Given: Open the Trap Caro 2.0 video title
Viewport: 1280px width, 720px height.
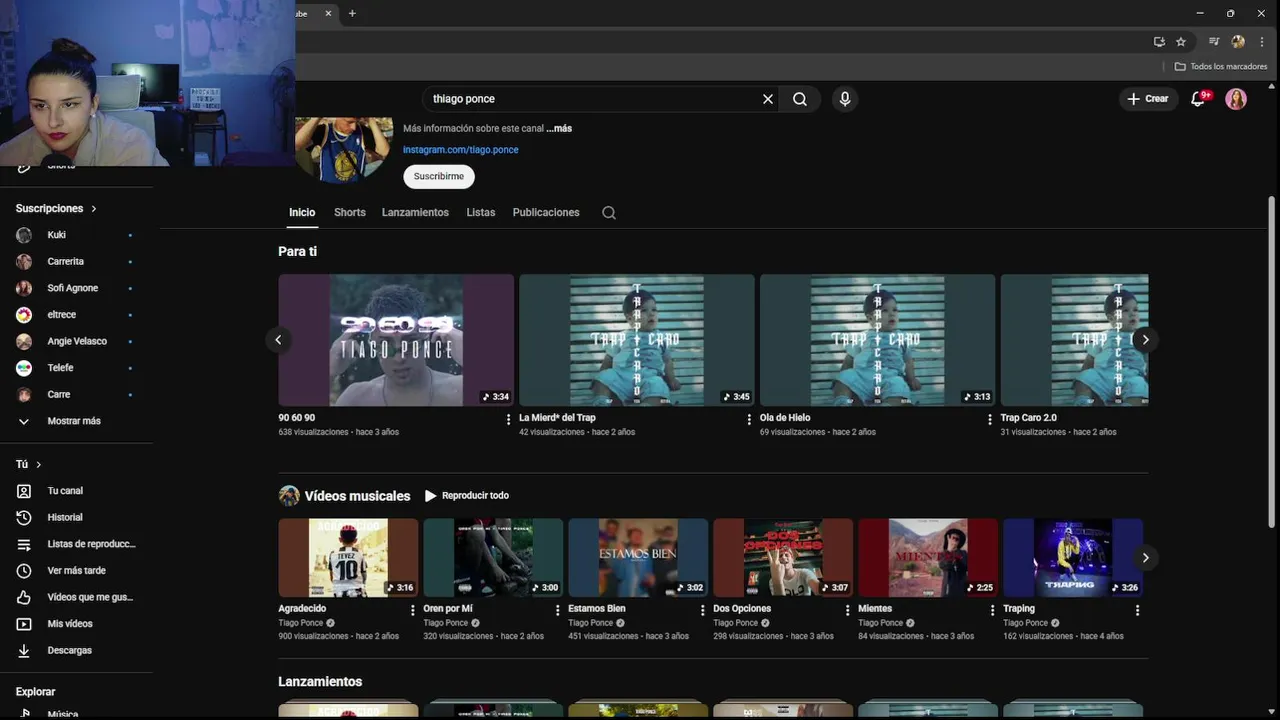Looking at the screenshot, I should coord(1028,418).
